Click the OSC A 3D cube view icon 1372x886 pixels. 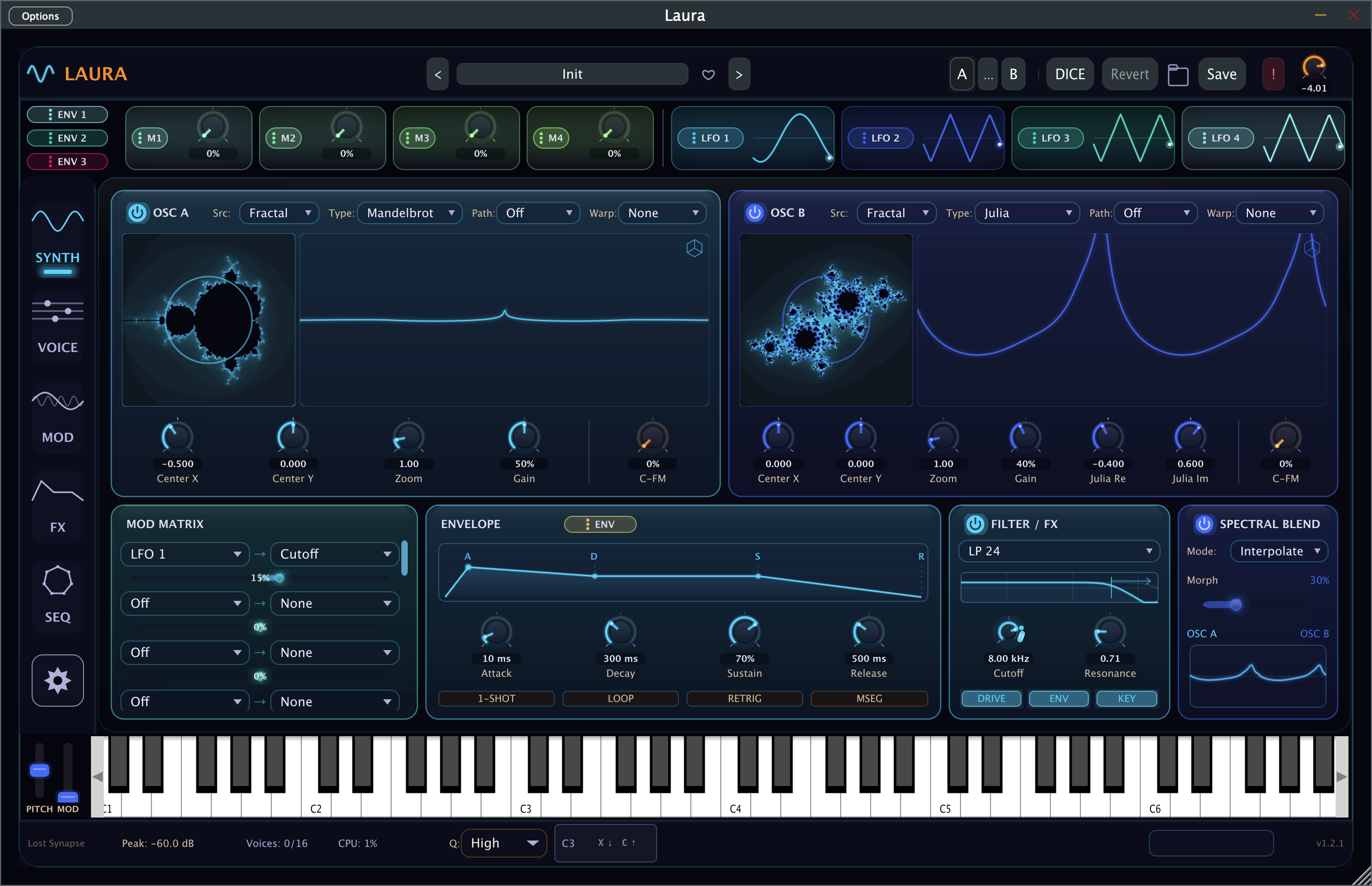(x=695, y=249)
